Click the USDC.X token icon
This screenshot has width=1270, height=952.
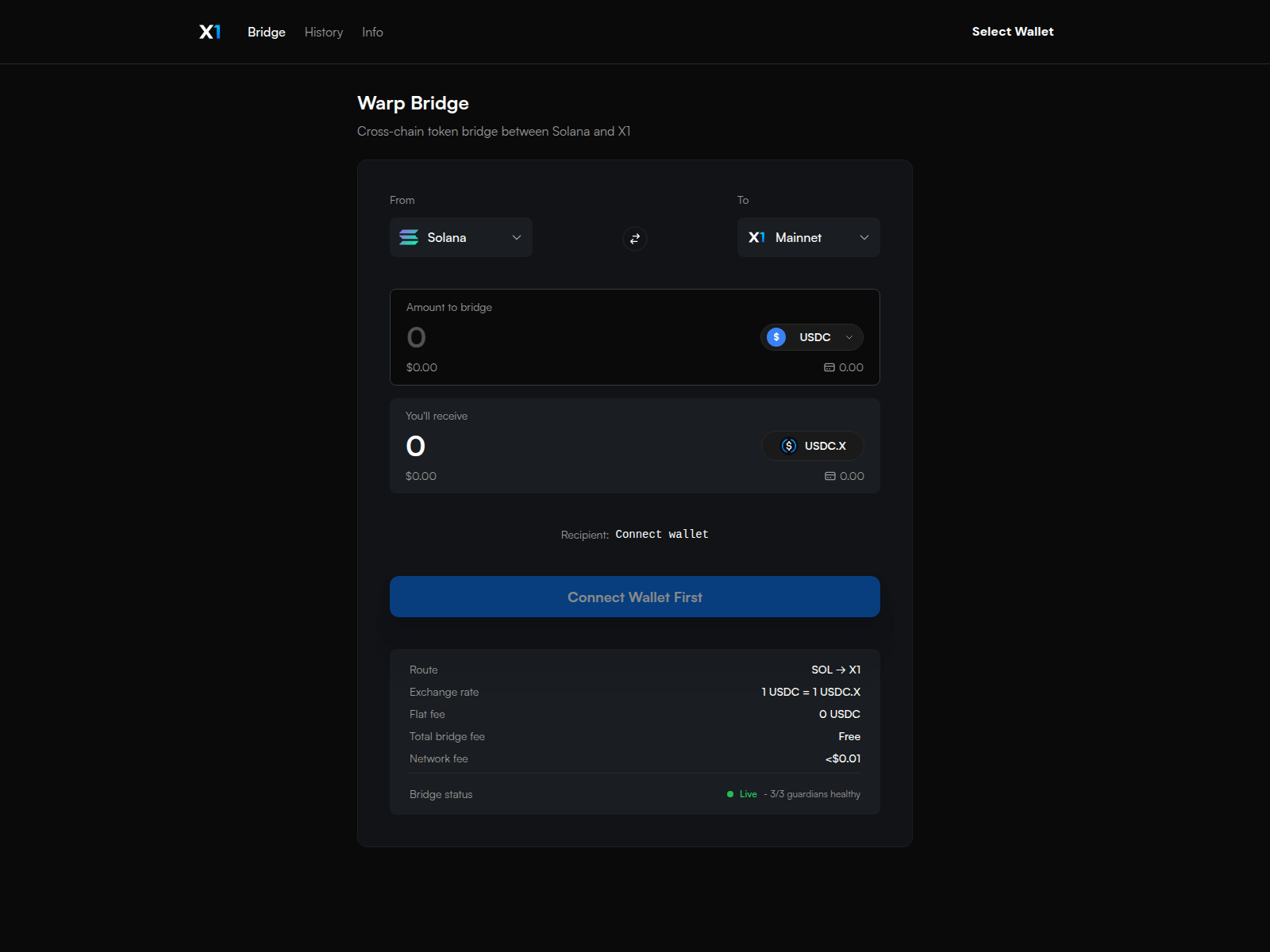pos(789,446)
